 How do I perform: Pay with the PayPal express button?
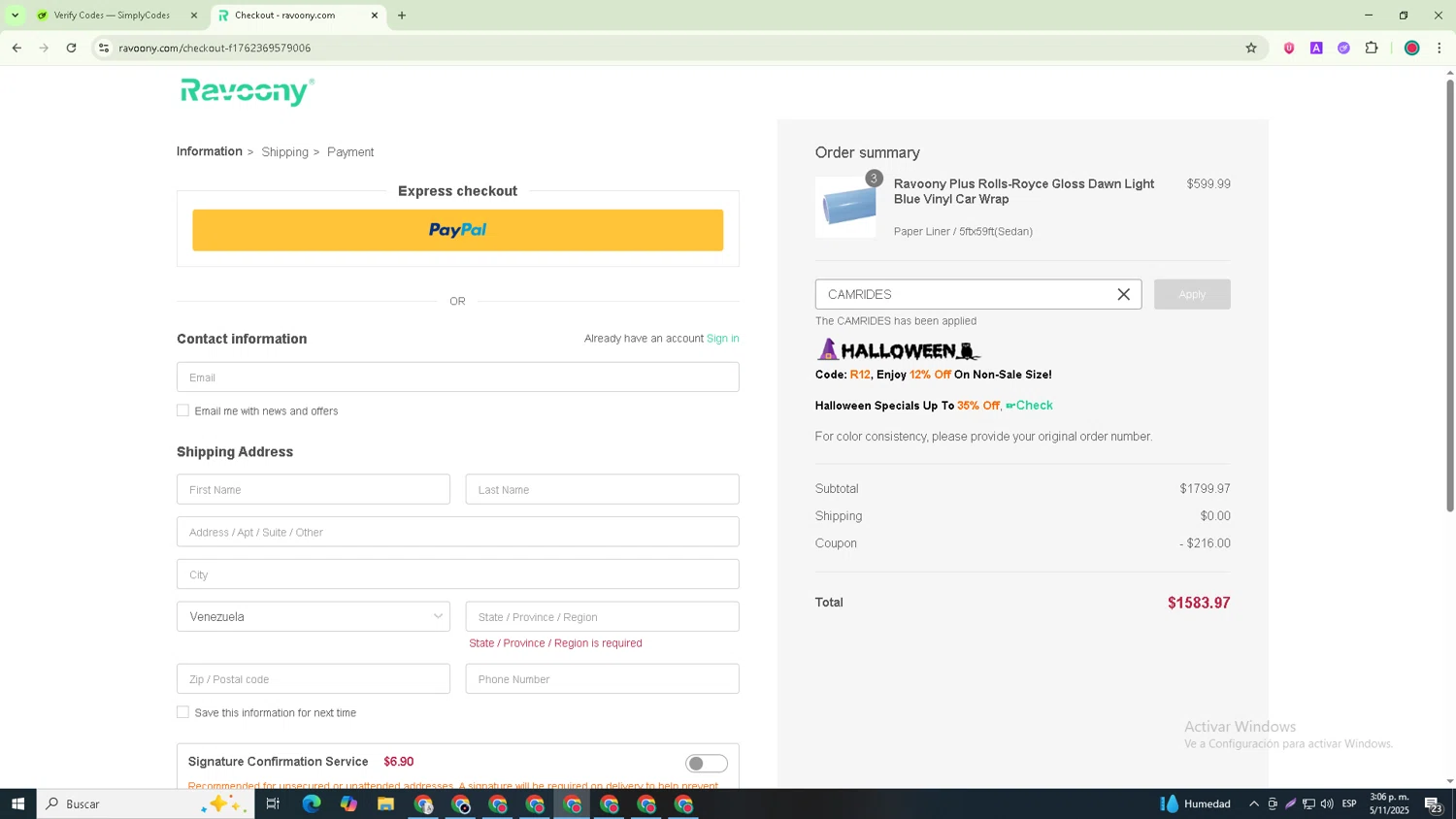click(x=457, y=230)
